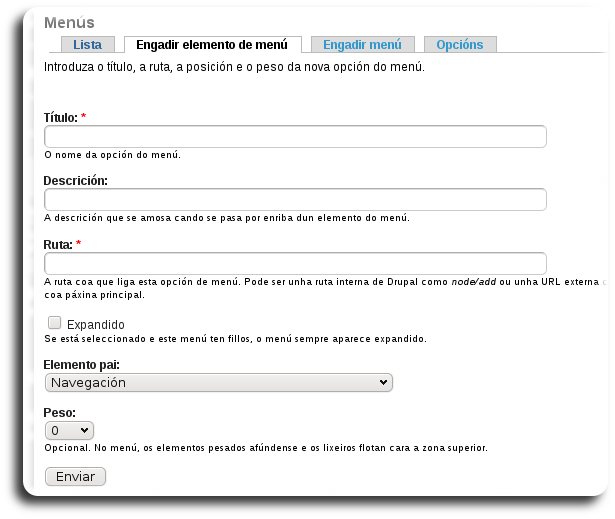Click the Elemento pai label

82,365
